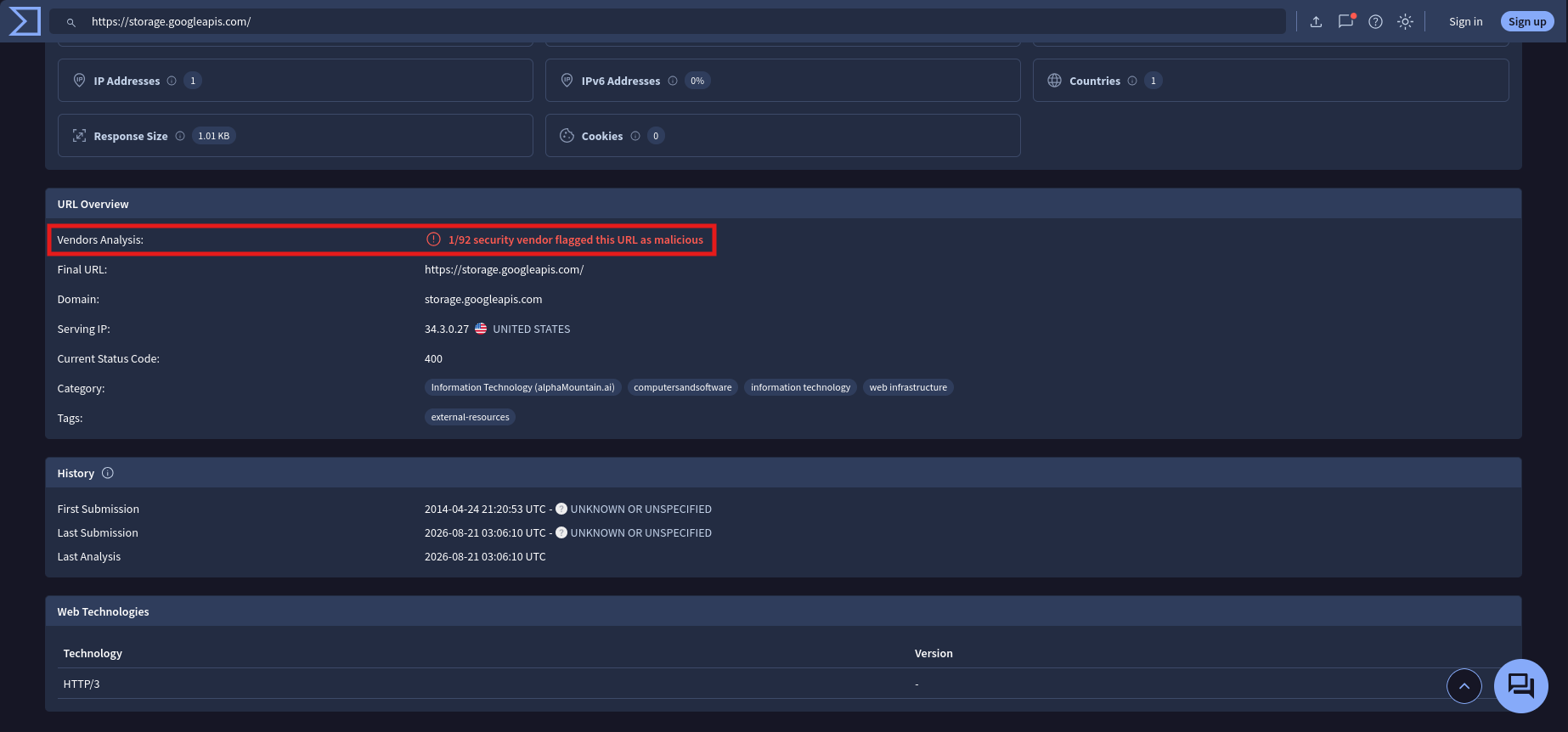Select the Information Technology (alphaMountain.ai) category chip

click(x=523, y=387)
